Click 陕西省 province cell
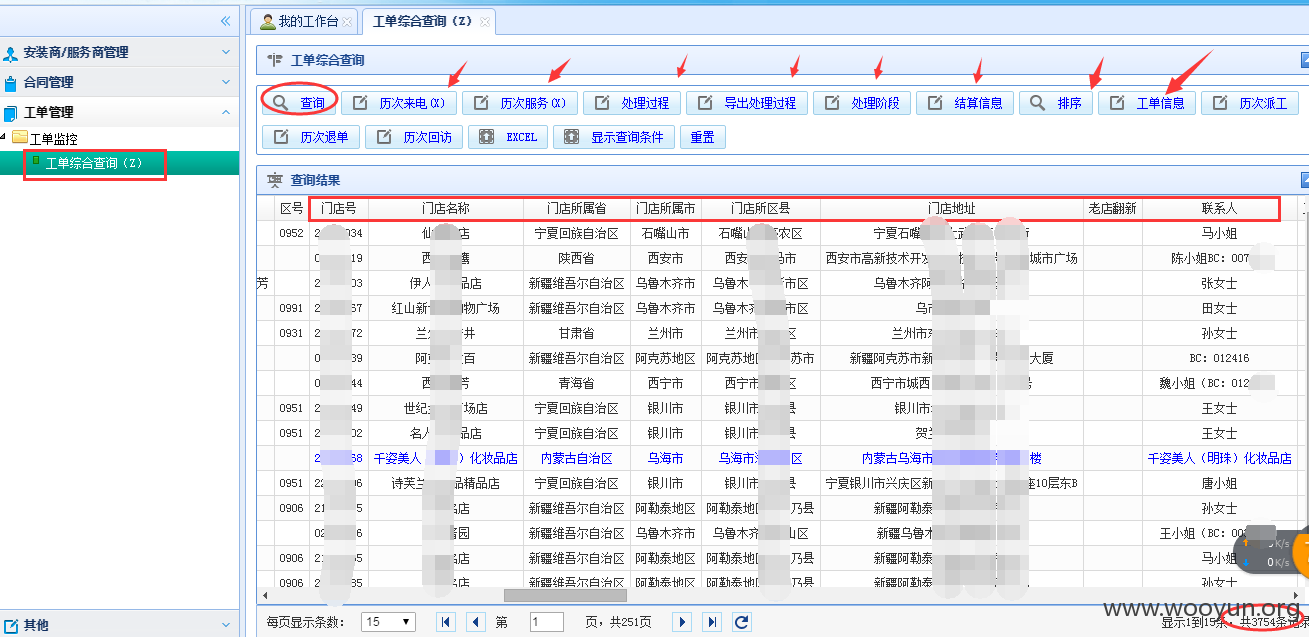This screenshot has height=637, width=1309. (577, 258)
